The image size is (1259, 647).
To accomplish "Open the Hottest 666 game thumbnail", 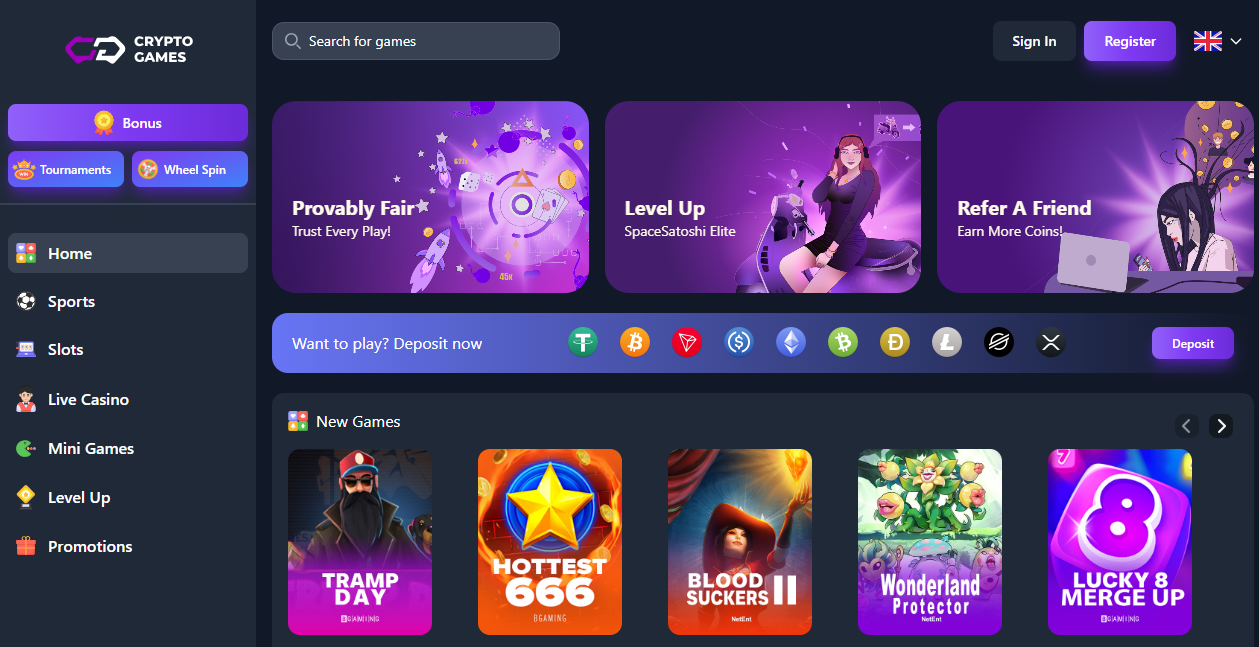I will 550,542.
